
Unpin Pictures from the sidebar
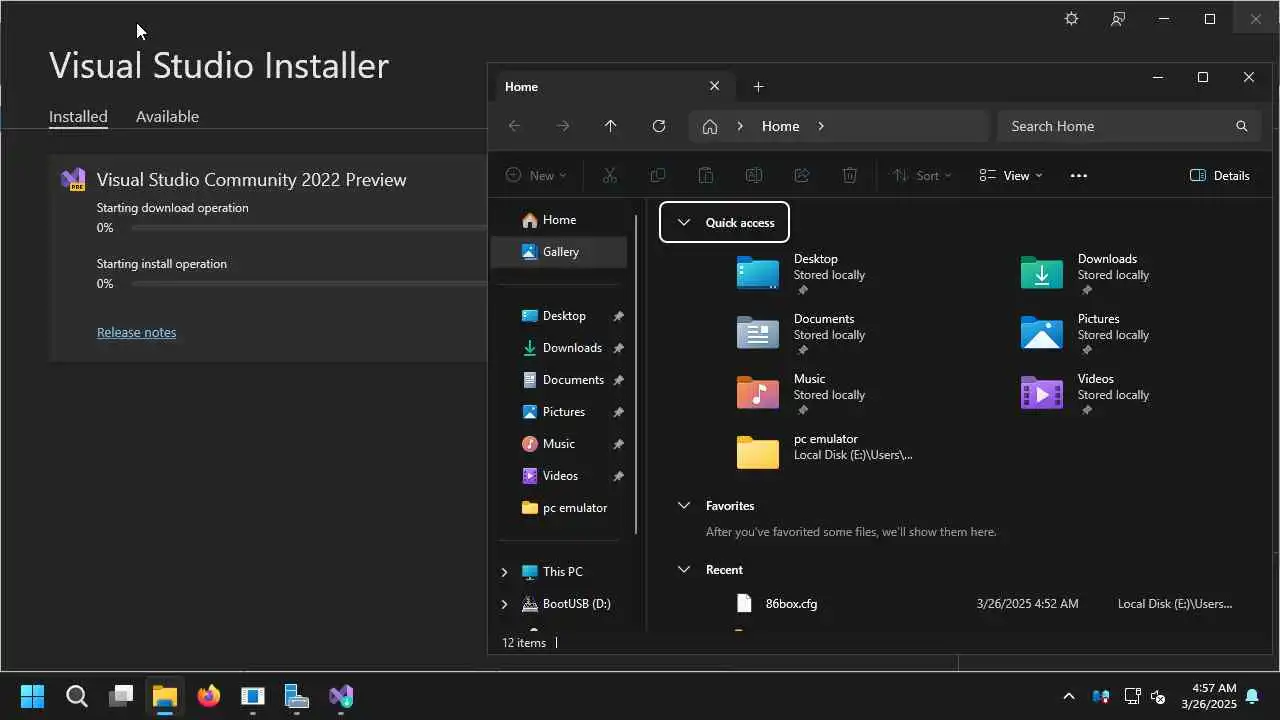[x=618, y=412]
